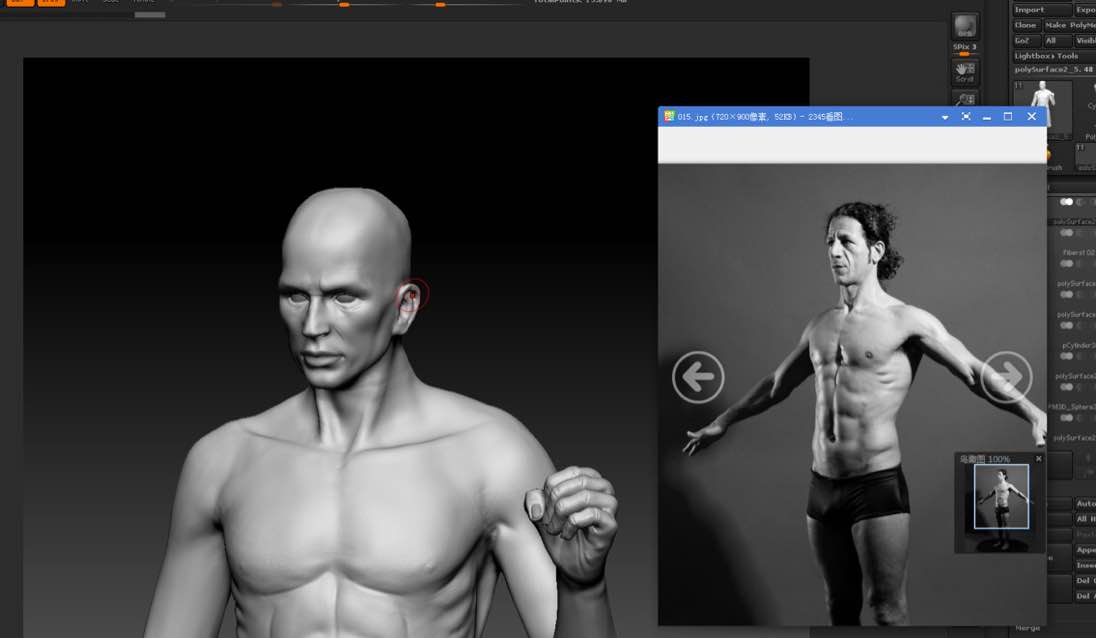Click the Zoom magnifier icon below Scroll
This screenshot has height=638, width=1096.
click(965, 99)
